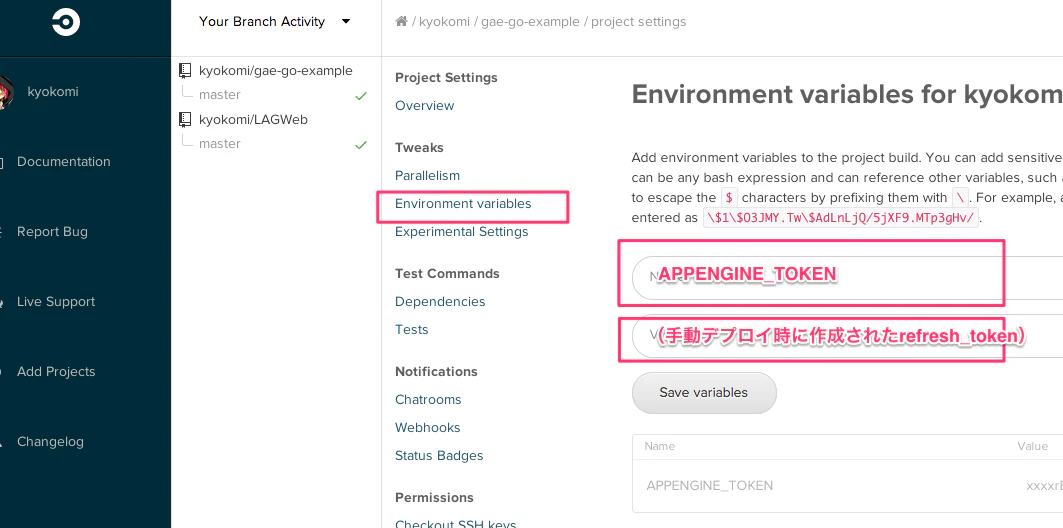1063x528 pixels.
Task: Select kyokomi username in sidebar
Action: pyautogui.click(x=53, y=92)
